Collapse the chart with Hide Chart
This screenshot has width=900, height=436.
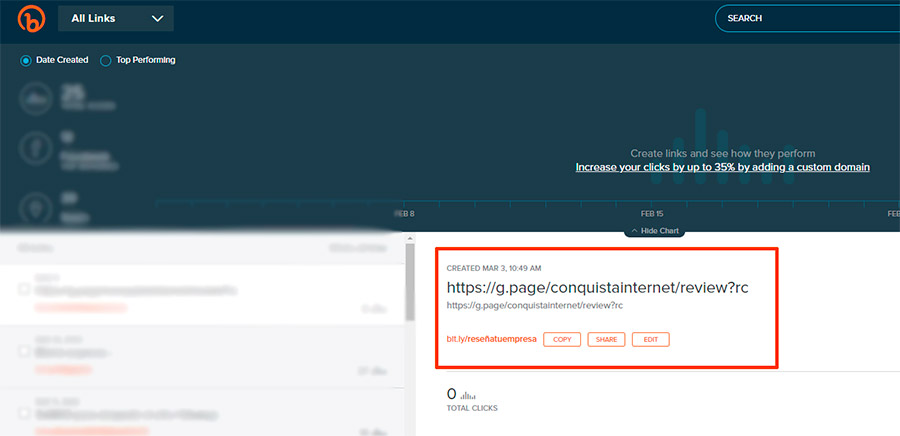[654, 231]
